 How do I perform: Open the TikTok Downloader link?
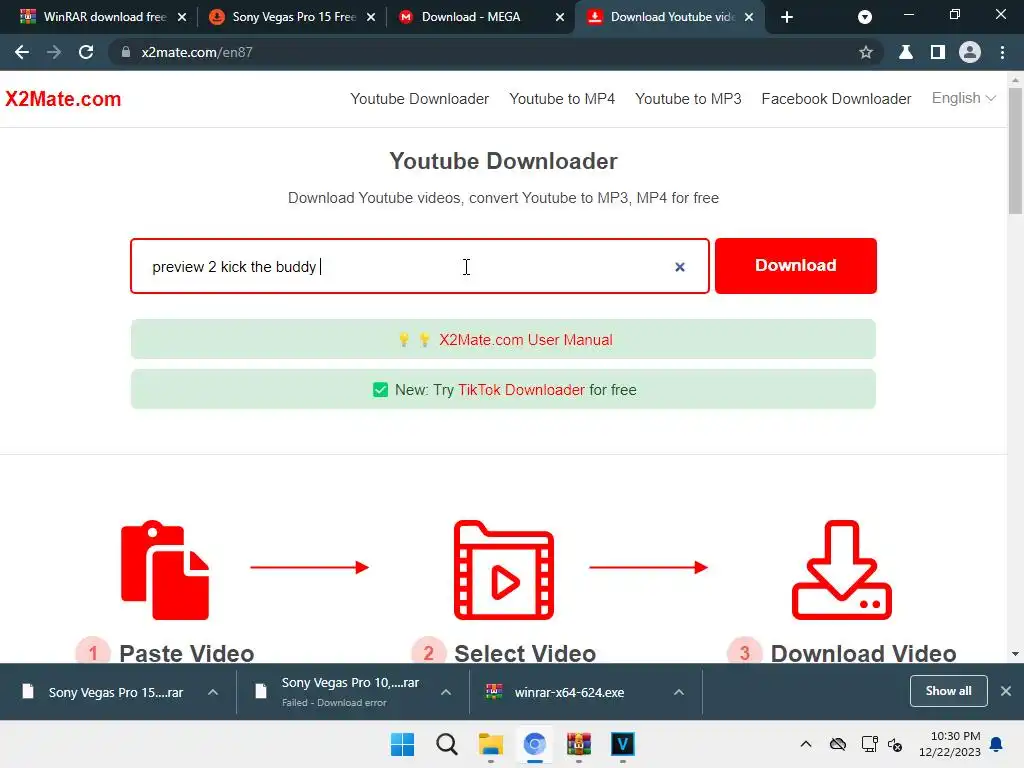(x=521, y=390)
